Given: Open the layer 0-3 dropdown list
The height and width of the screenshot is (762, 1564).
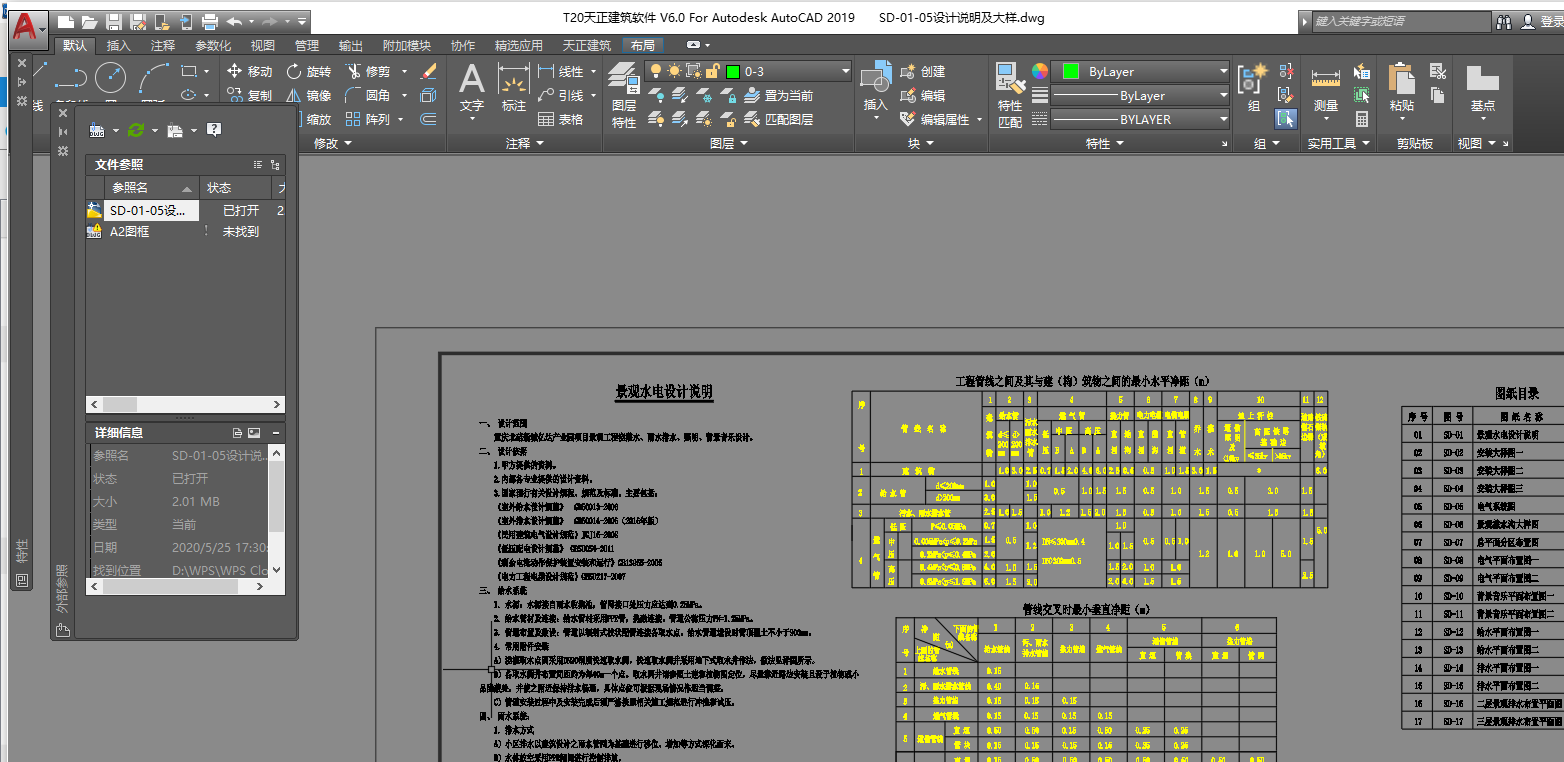Looking at the screenshot, I should [845, 71].
